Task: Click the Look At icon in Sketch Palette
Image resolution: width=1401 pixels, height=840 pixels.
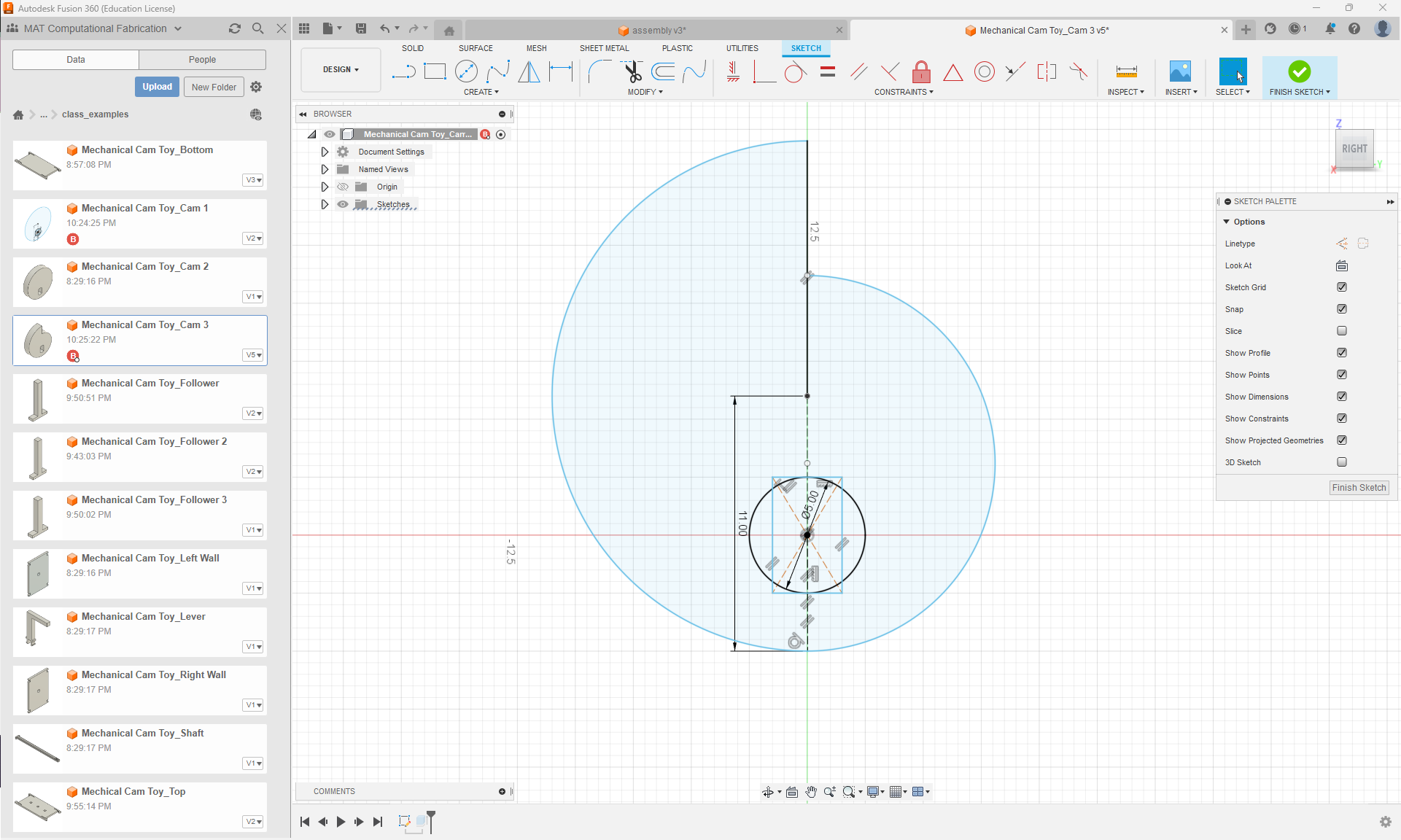Action: coord(1342,265)
